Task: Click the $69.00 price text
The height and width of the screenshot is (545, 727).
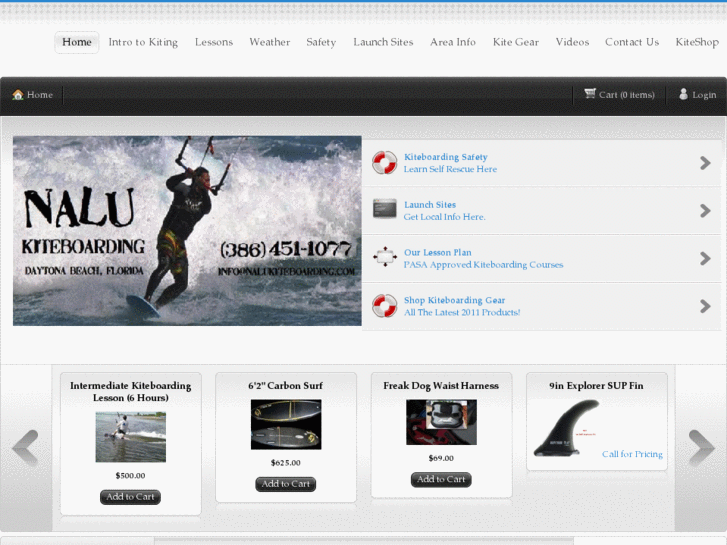Action: coord(441,458)
